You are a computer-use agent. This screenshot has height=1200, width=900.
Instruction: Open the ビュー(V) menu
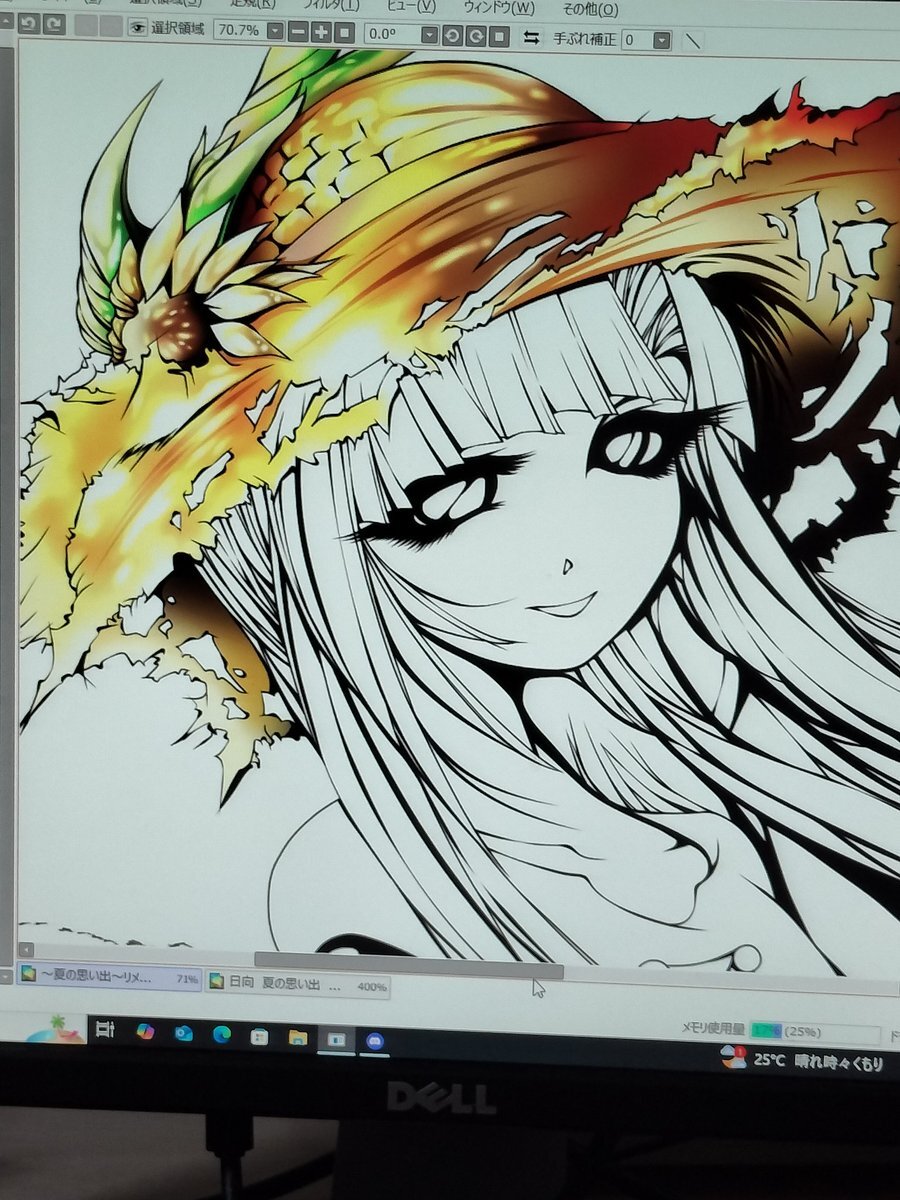[411, 6]
